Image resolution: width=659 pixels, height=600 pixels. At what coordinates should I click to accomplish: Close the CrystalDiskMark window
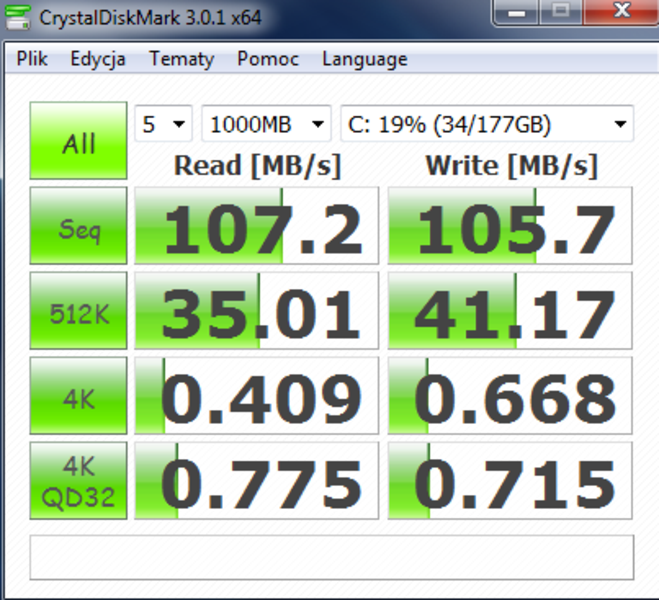pos(621,13)
